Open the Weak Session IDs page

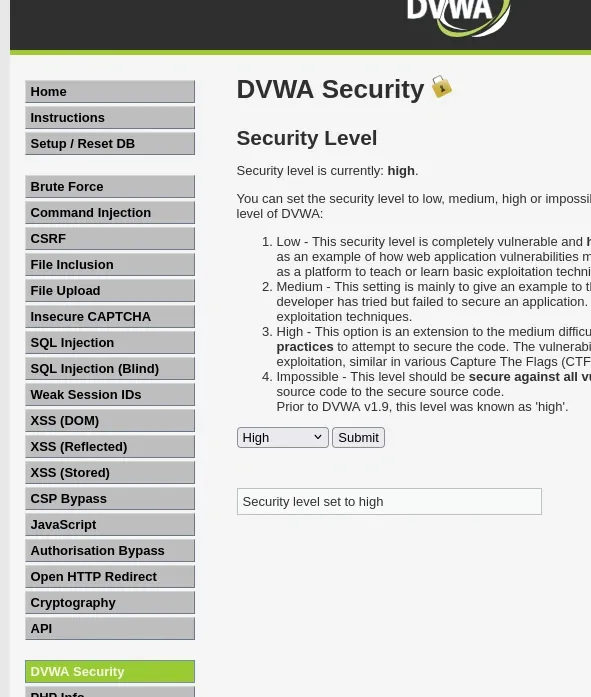(110, 395)
